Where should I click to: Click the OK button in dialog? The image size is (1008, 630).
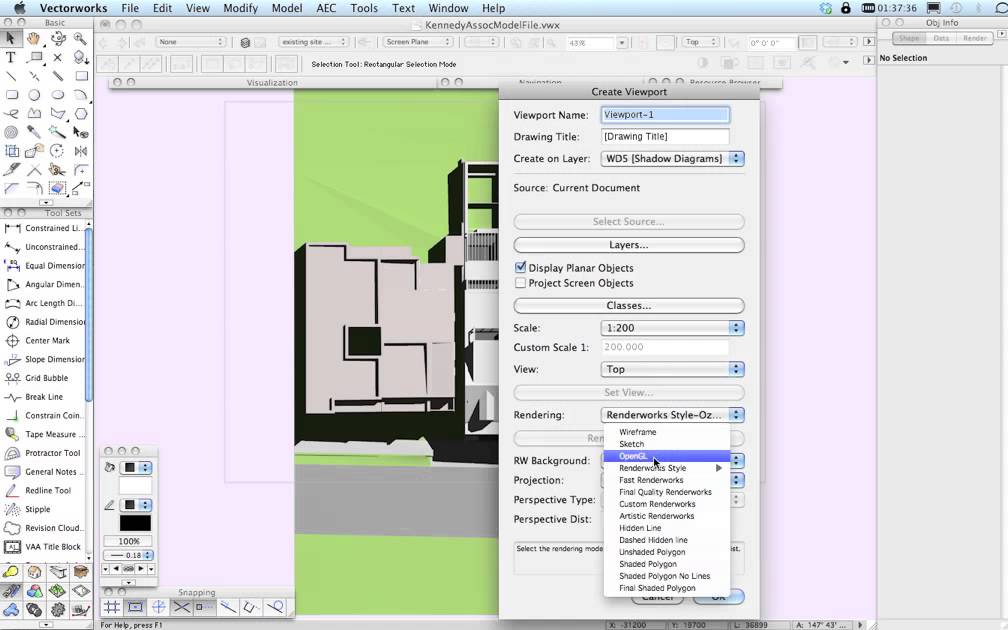(x=719, y=597)
